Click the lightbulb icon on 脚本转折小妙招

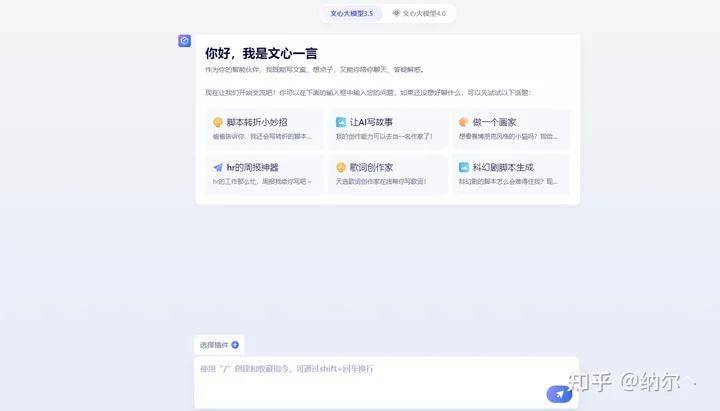pos(218,122)
